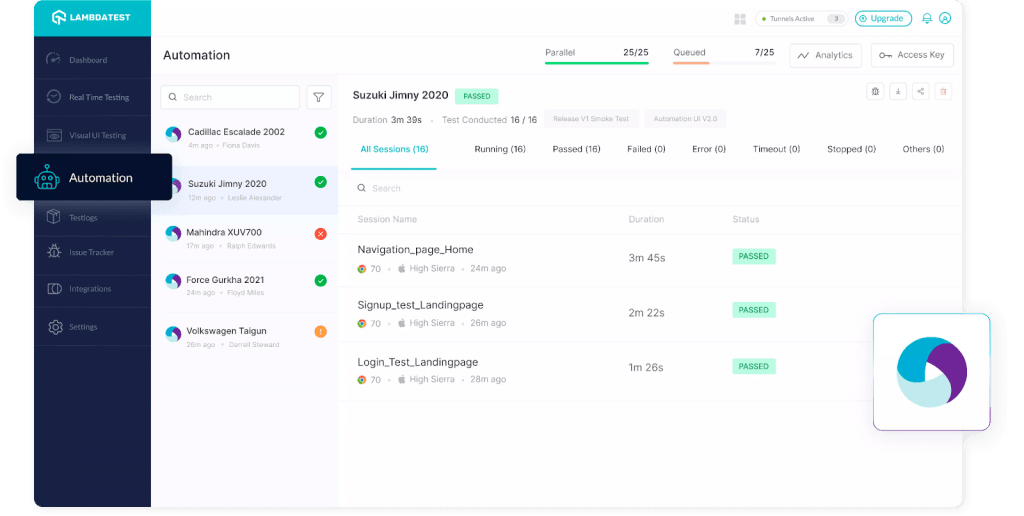Select the Mahindra XUV700 build
Image resolution: width=1024 pixels, height=516 pixels.
tap(245, 238)
